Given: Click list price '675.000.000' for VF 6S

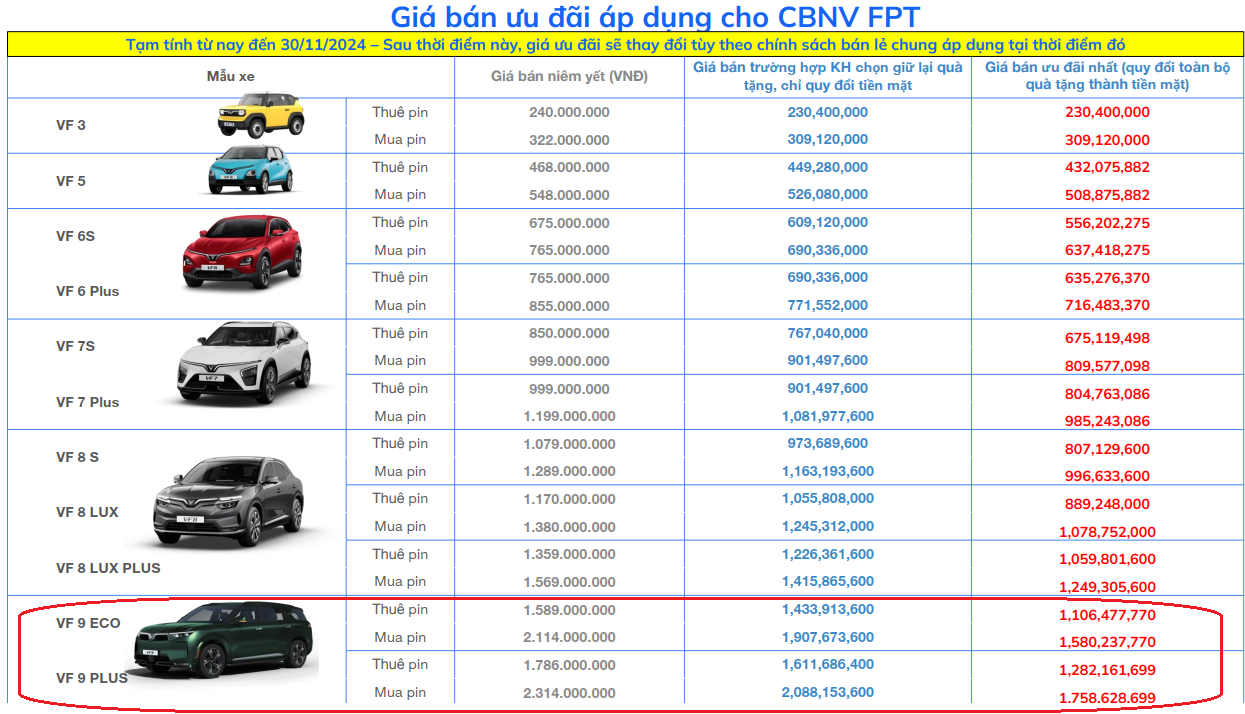Looking at the screenshot, I should (569, 223).
